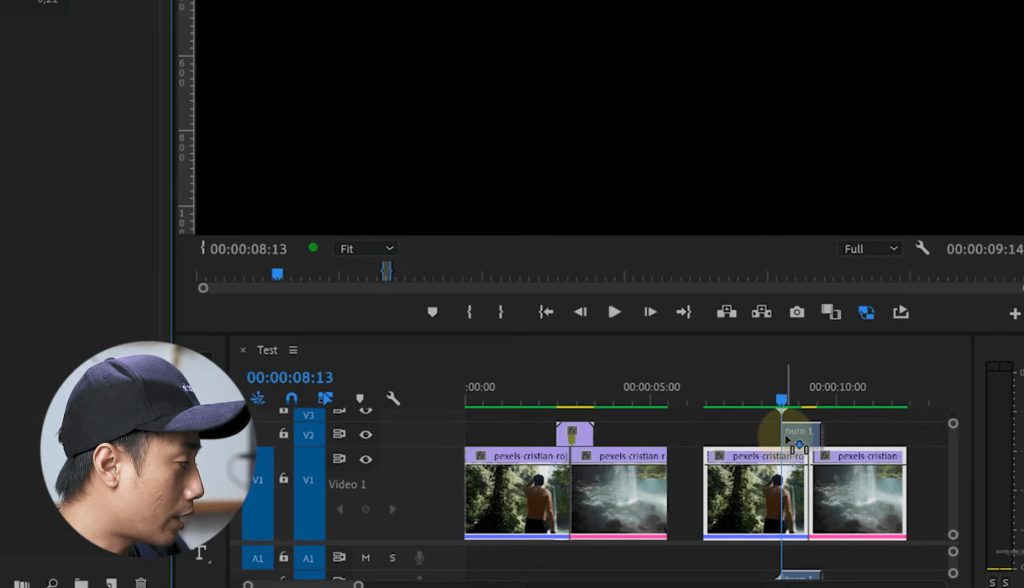The height and width of the screenshot is (588, 1024).
Task: Hide the V2 track output eye
Action: tap(366, 435)
